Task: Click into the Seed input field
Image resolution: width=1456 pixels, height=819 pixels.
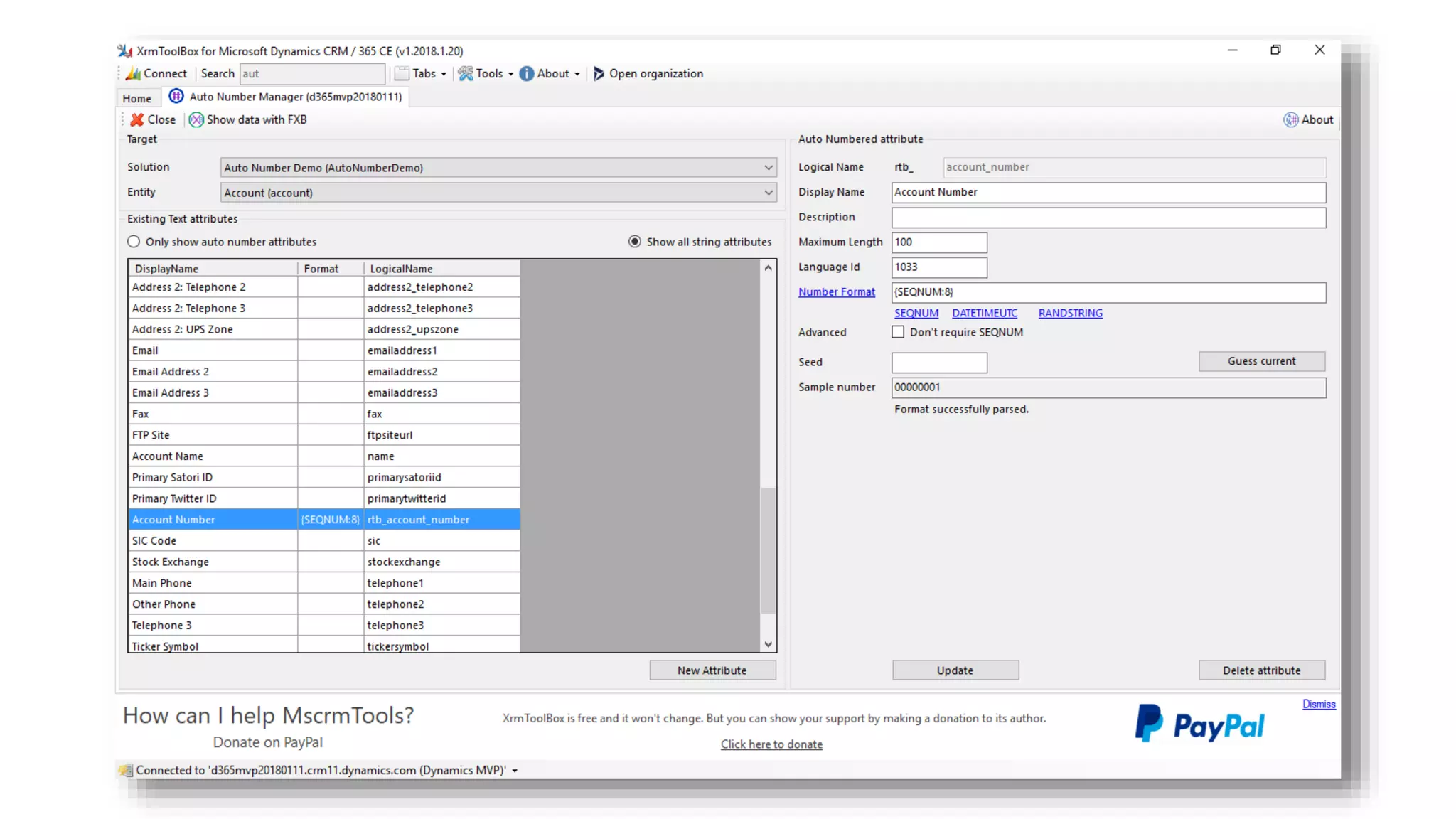Action: [x=938, y=363]
